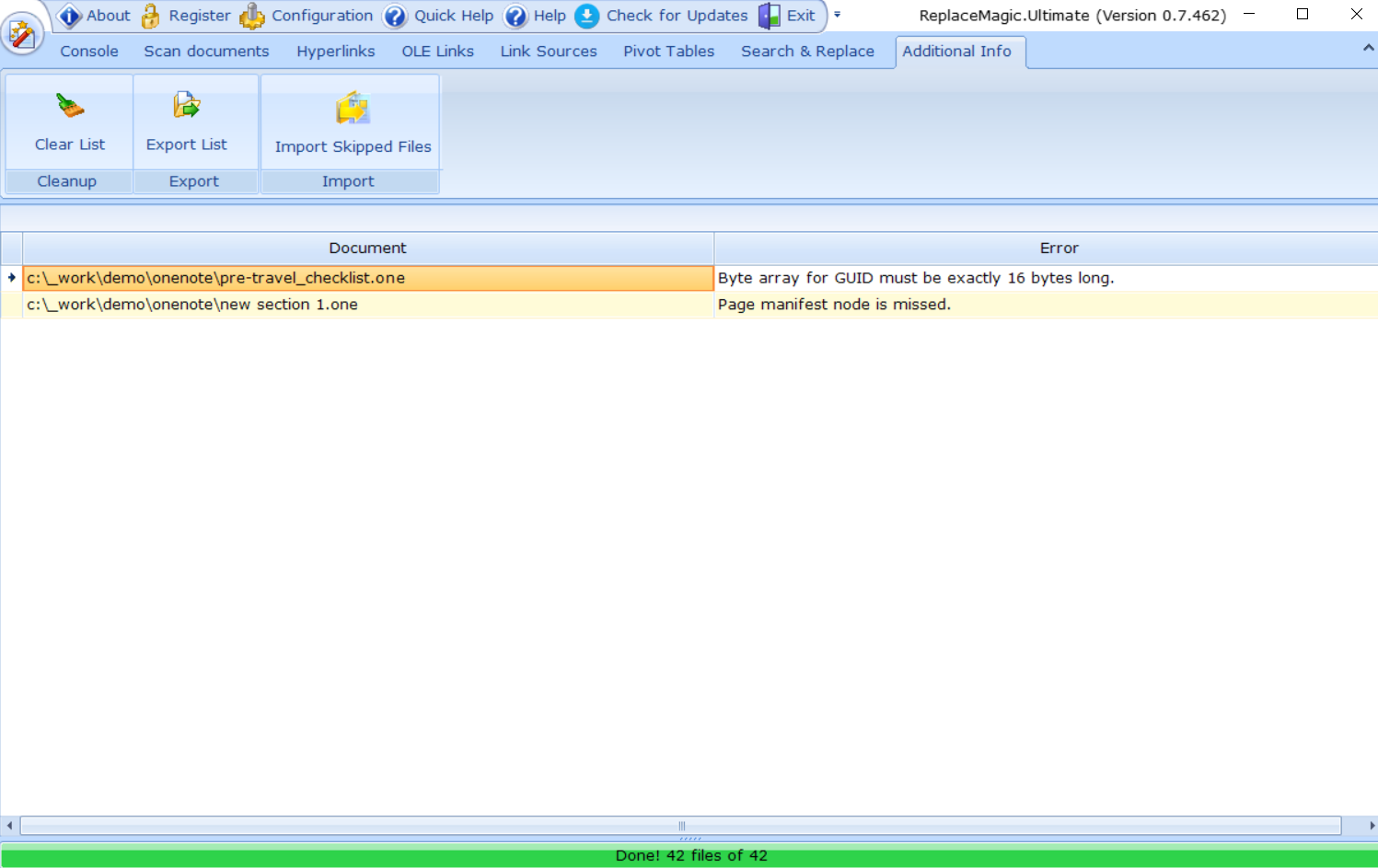Screen dimensions: 1378x868
Task: Collapse the ribbon with the chevron
Action: point(1368,48)
